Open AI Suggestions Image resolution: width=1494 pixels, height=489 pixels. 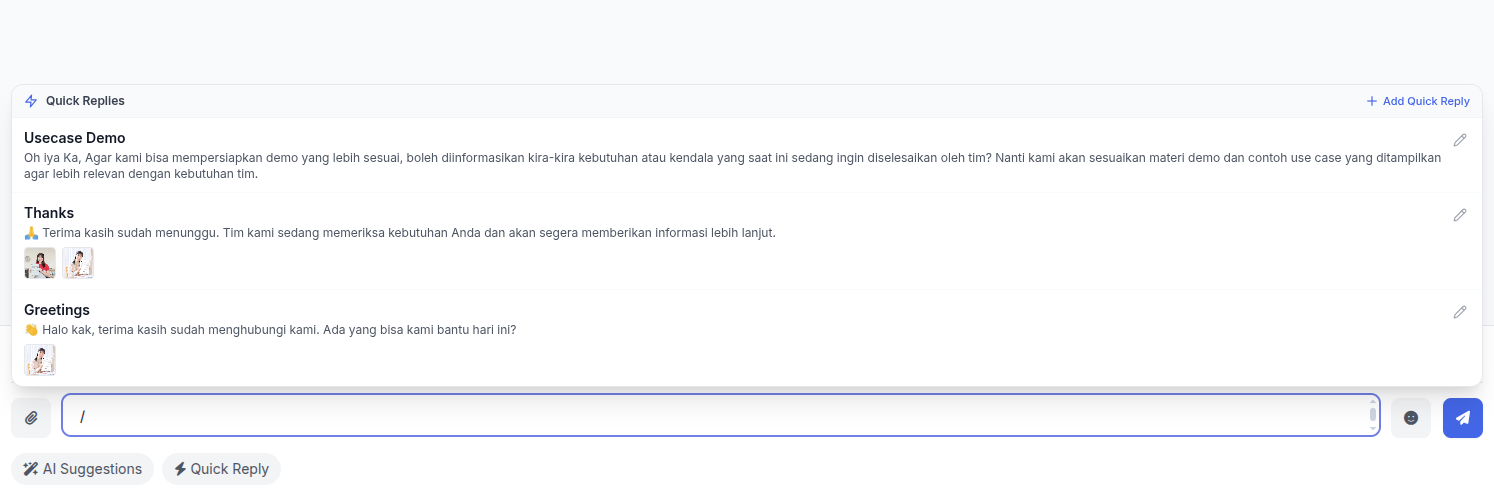(82, 469)
